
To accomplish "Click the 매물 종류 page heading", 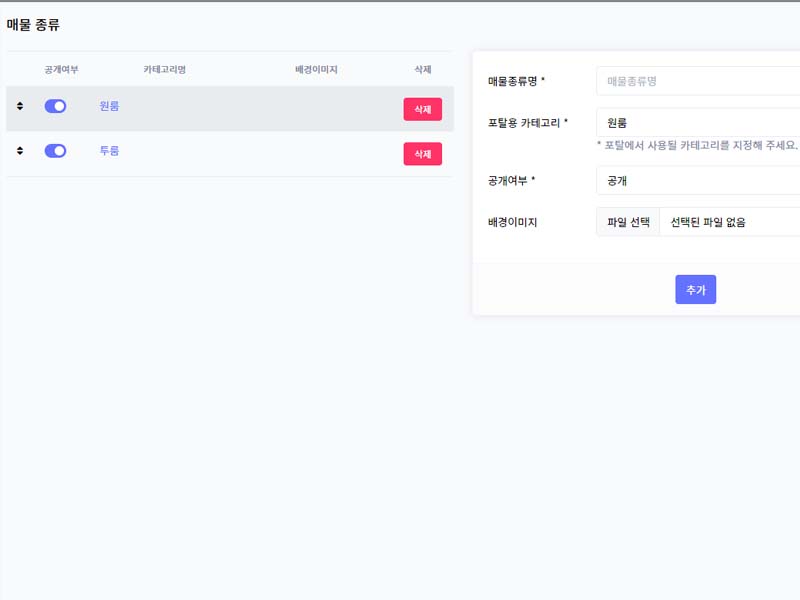I will 33,24.
